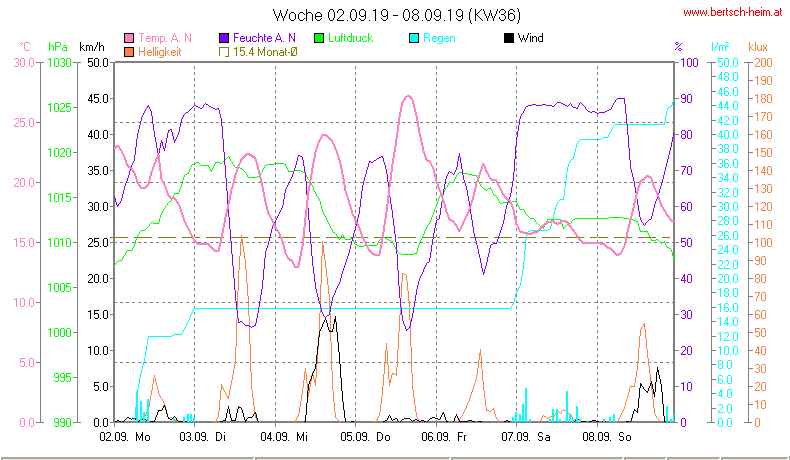Click the km/h axis unit label
This screenshot has height=460, width=790.
click(92, 47)
